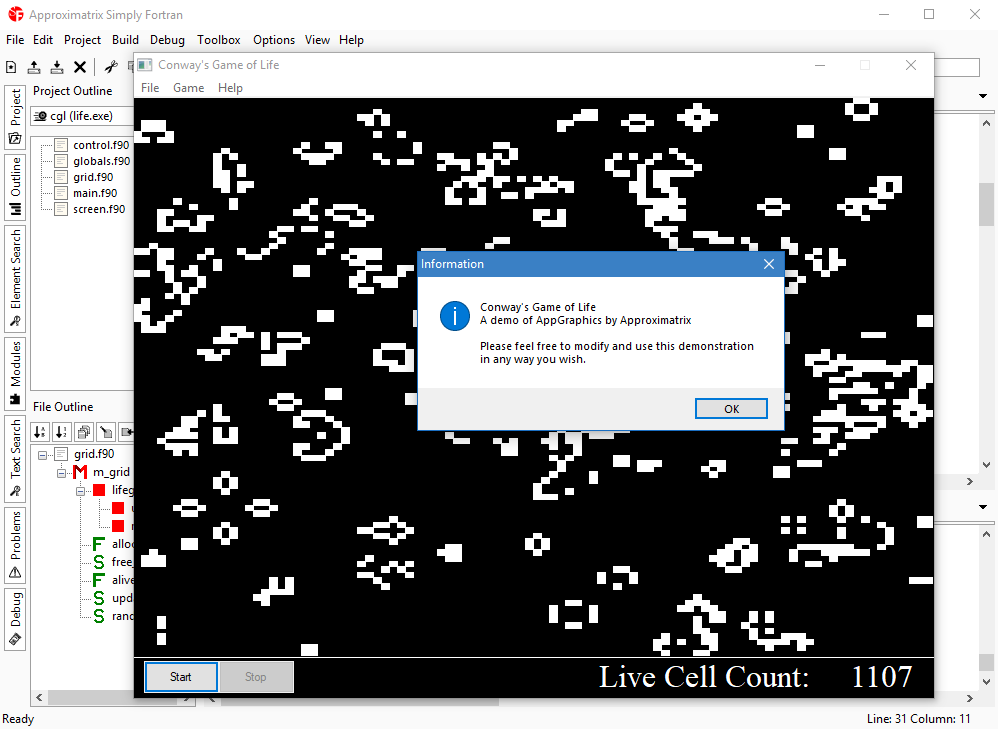Close the Information dialog with its X
998x729 pixels.
coord(769,264)
